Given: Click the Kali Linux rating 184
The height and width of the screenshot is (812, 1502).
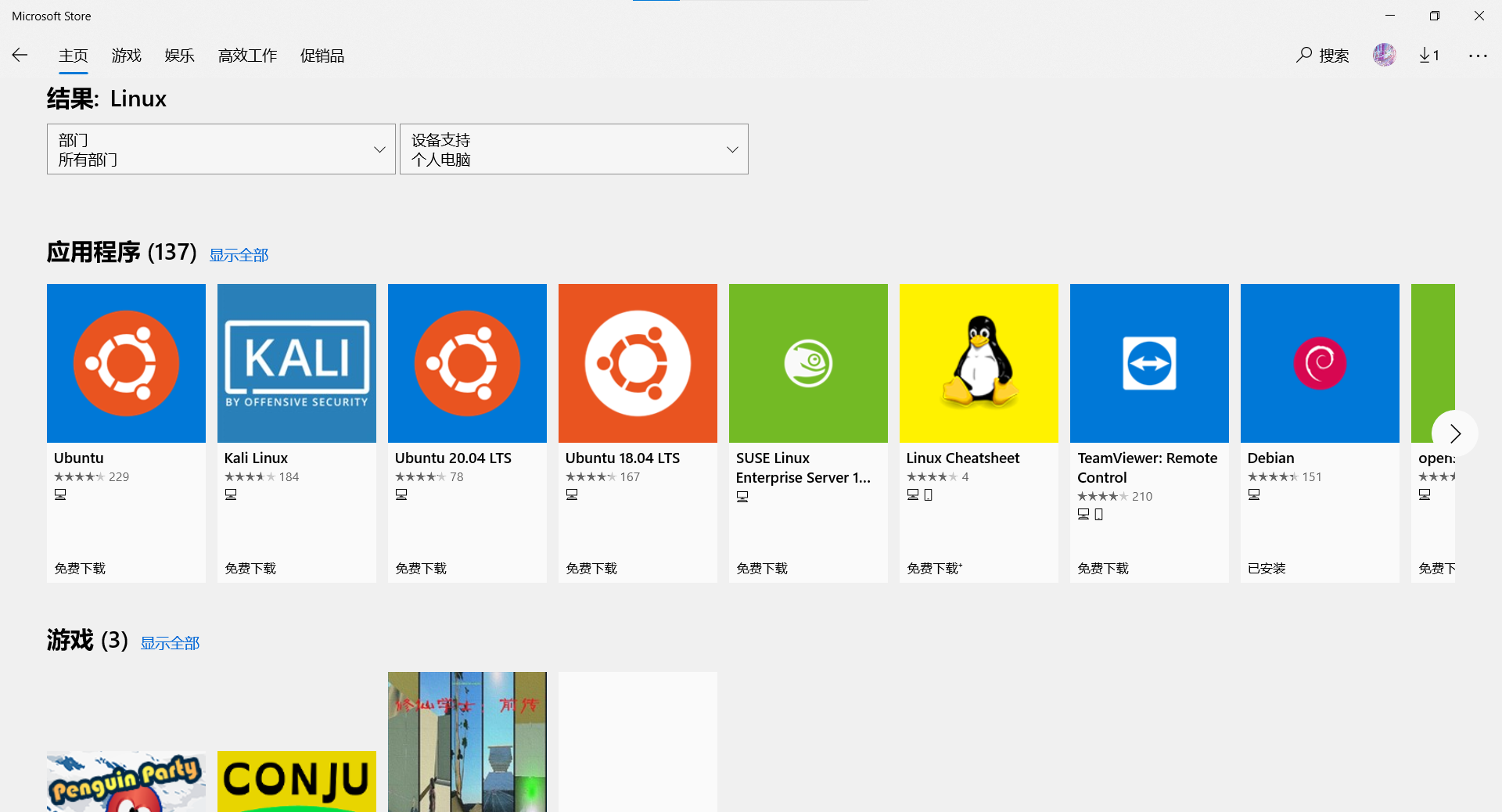Looking at the screenshot, I should 262,476.
